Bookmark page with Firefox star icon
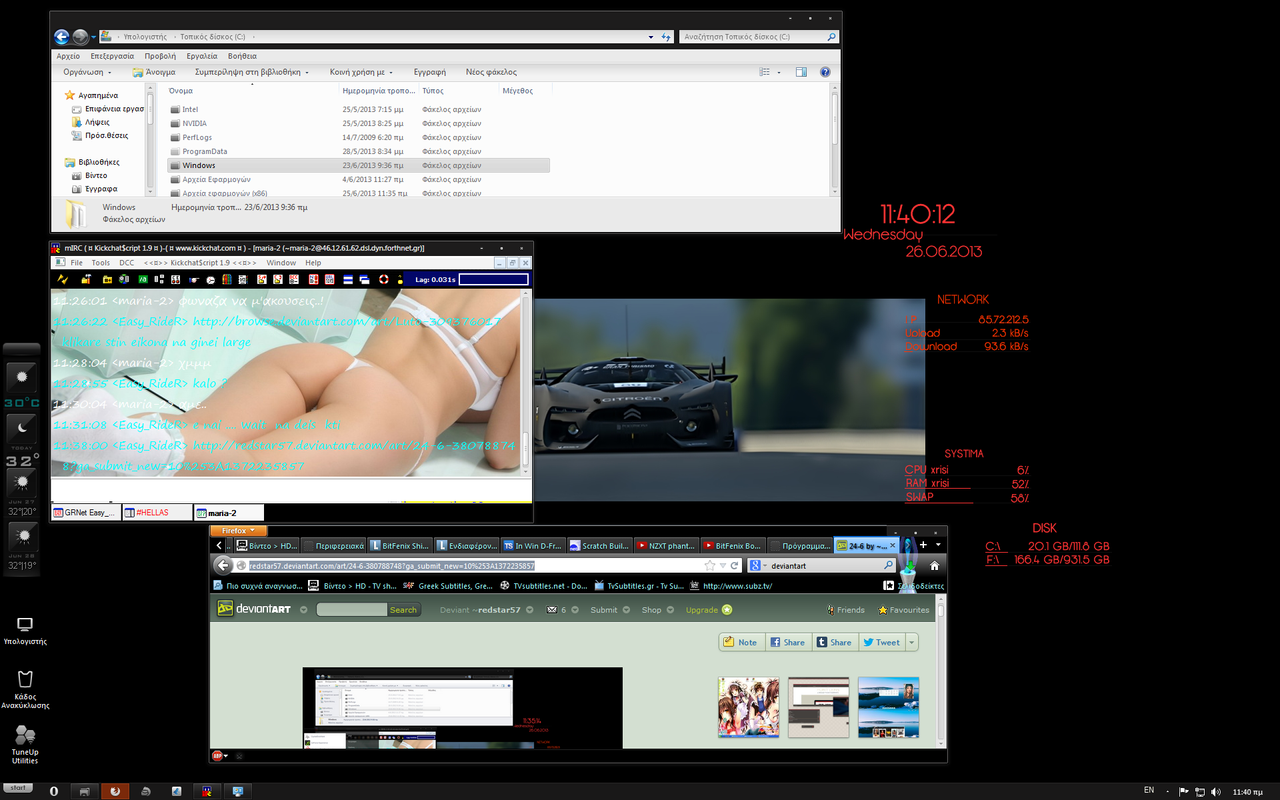 click(x=709, y=565)
